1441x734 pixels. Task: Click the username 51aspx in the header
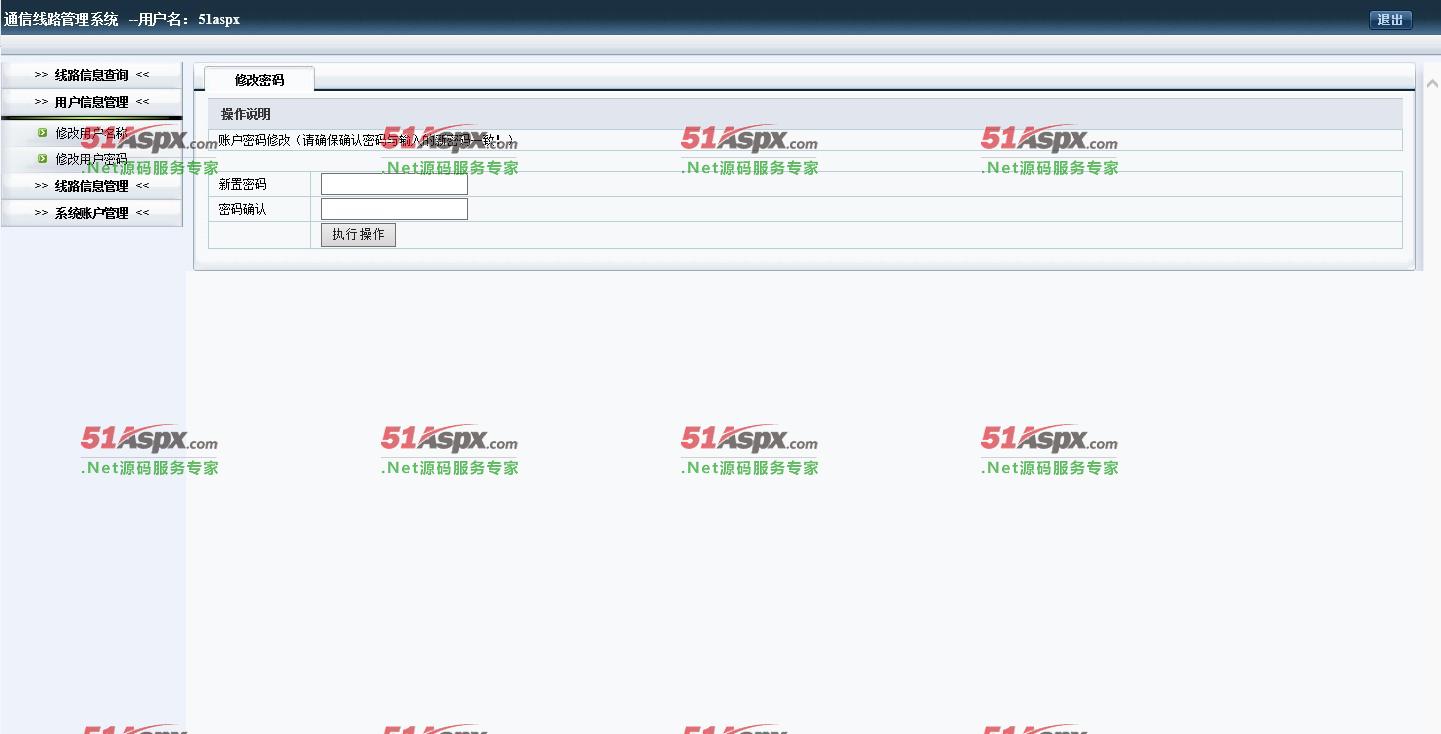coord(219,19)
